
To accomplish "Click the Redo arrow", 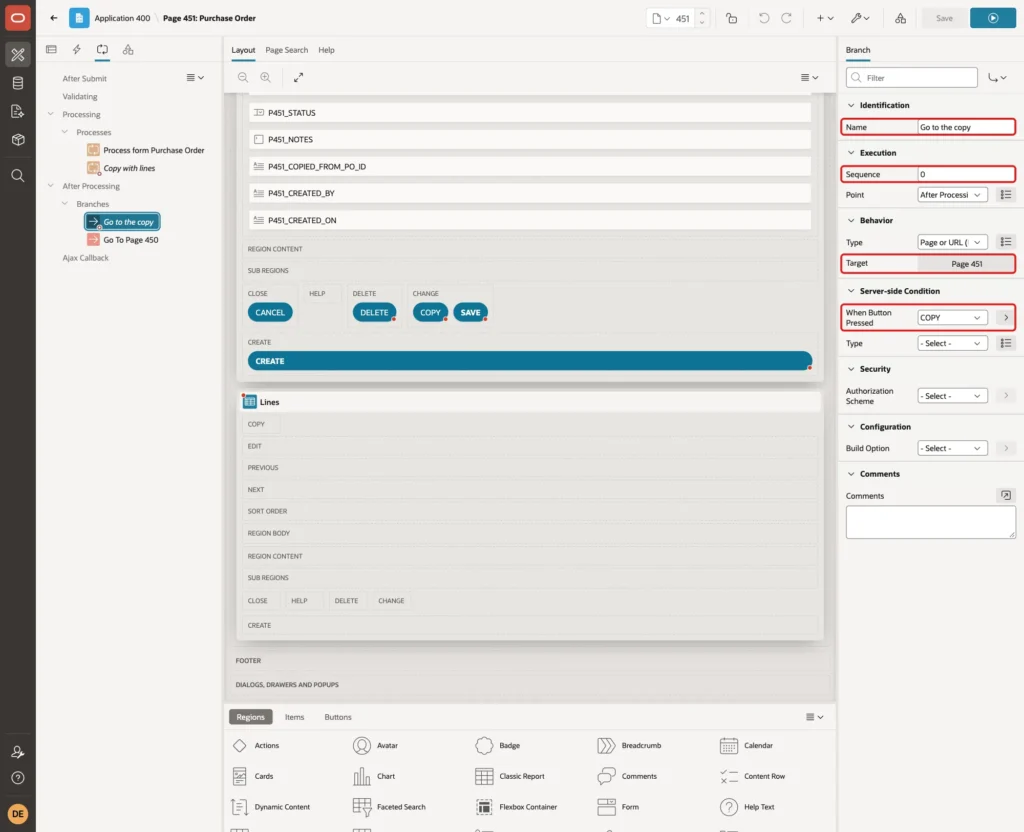I will [x=787, y=18].
